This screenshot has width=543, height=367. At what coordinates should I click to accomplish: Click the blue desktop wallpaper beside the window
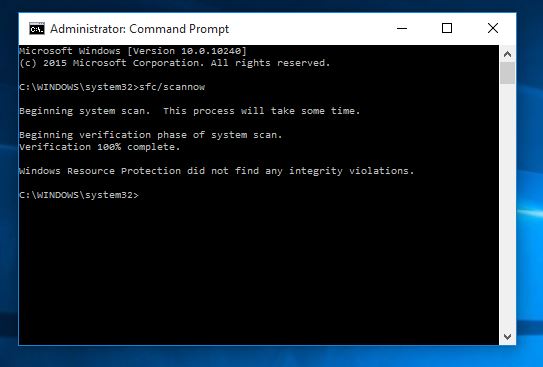click(529, 173)
